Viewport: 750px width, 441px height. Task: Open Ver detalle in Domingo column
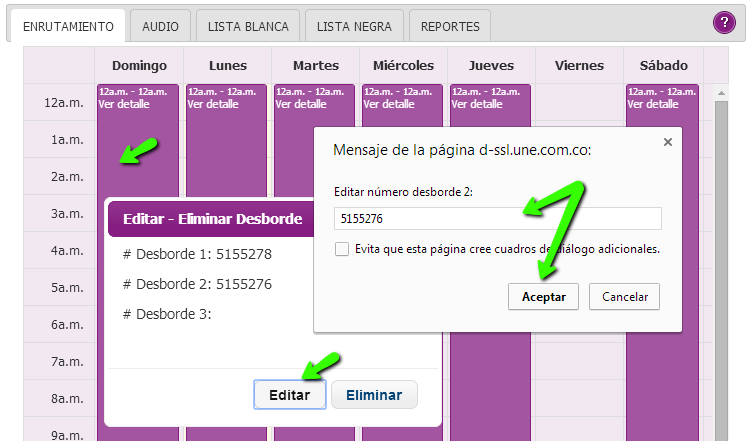coord(124,104)
